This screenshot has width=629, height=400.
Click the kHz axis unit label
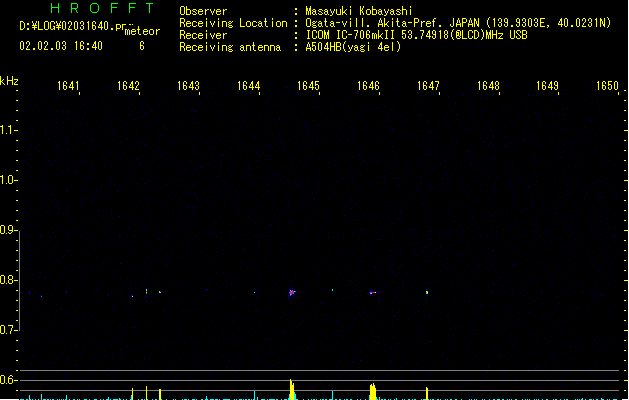[9, 81]
